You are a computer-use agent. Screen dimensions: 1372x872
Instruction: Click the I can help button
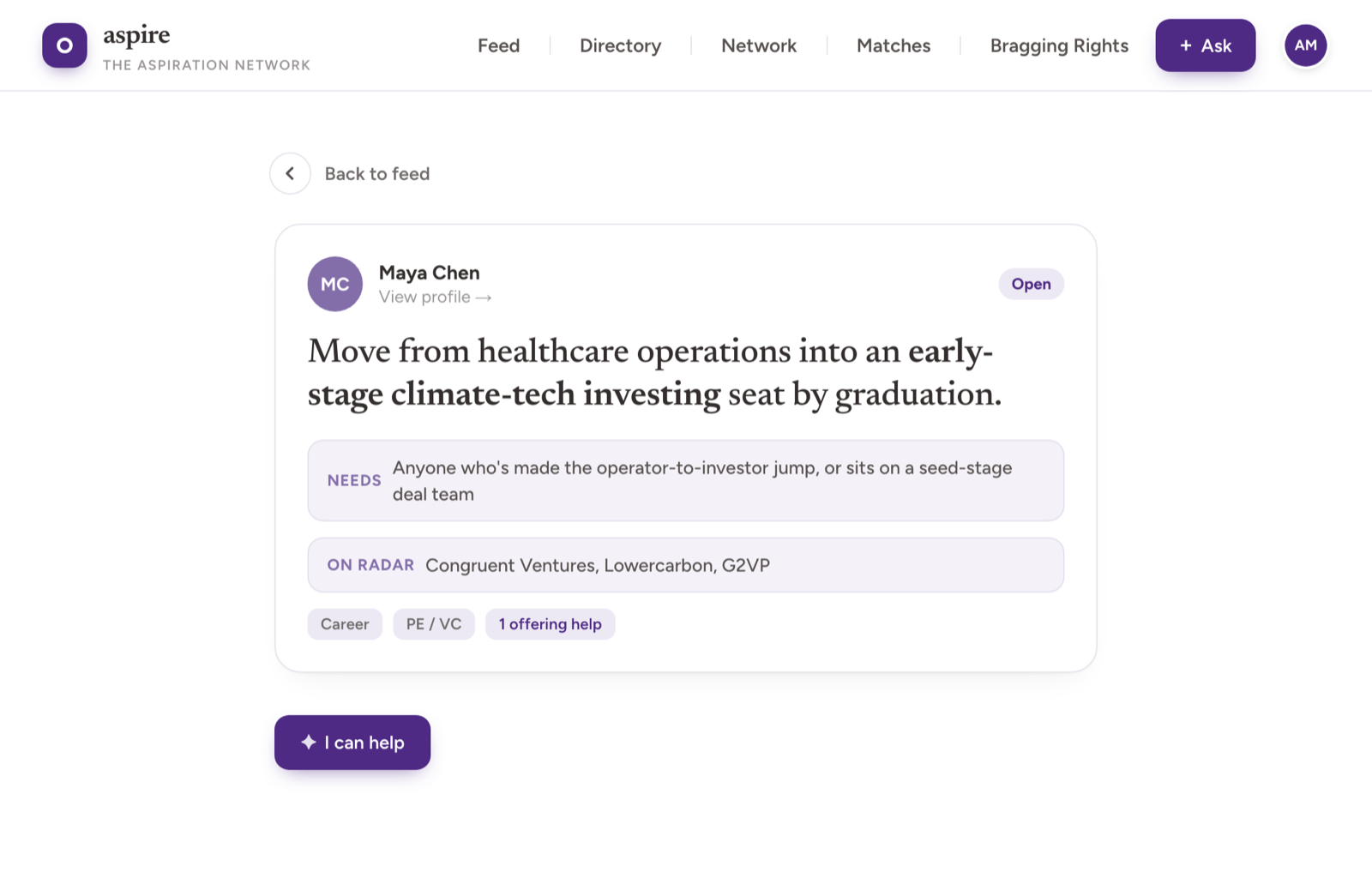point(352,743)
